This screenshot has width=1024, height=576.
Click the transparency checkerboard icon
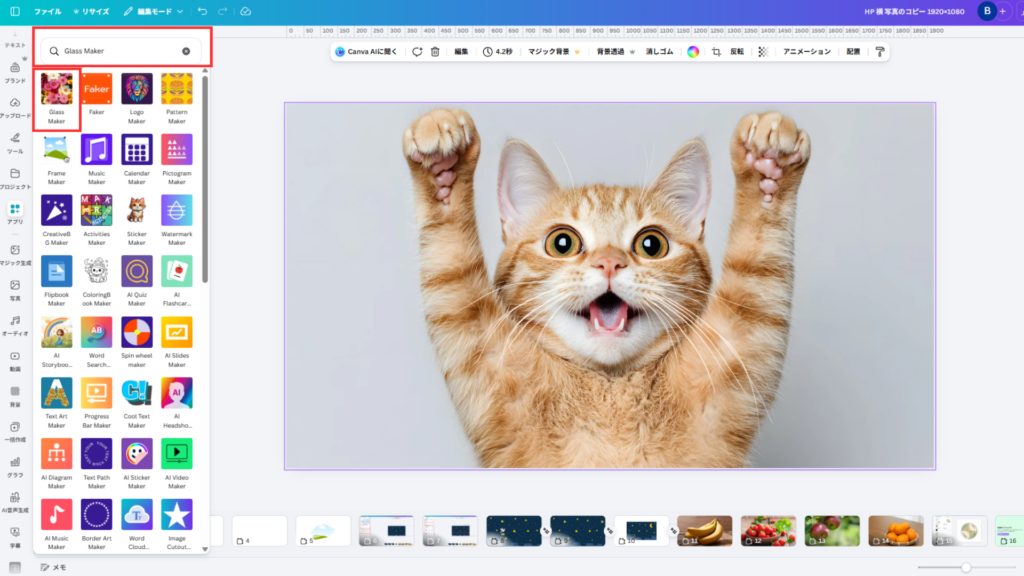coord(763,51)
